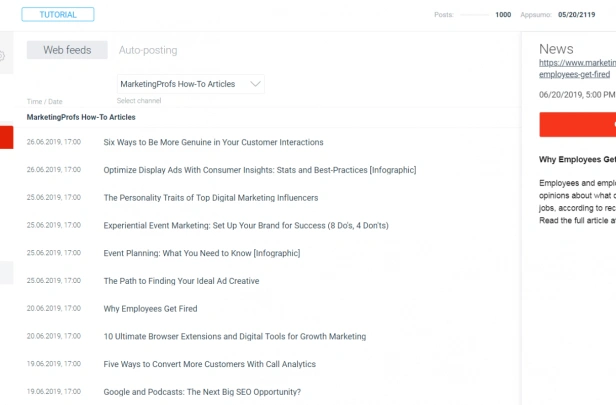Select Google and Podcasts SEO Opportunity article
The width and height of the screenshot is (616, 405).
pos(202,392)
